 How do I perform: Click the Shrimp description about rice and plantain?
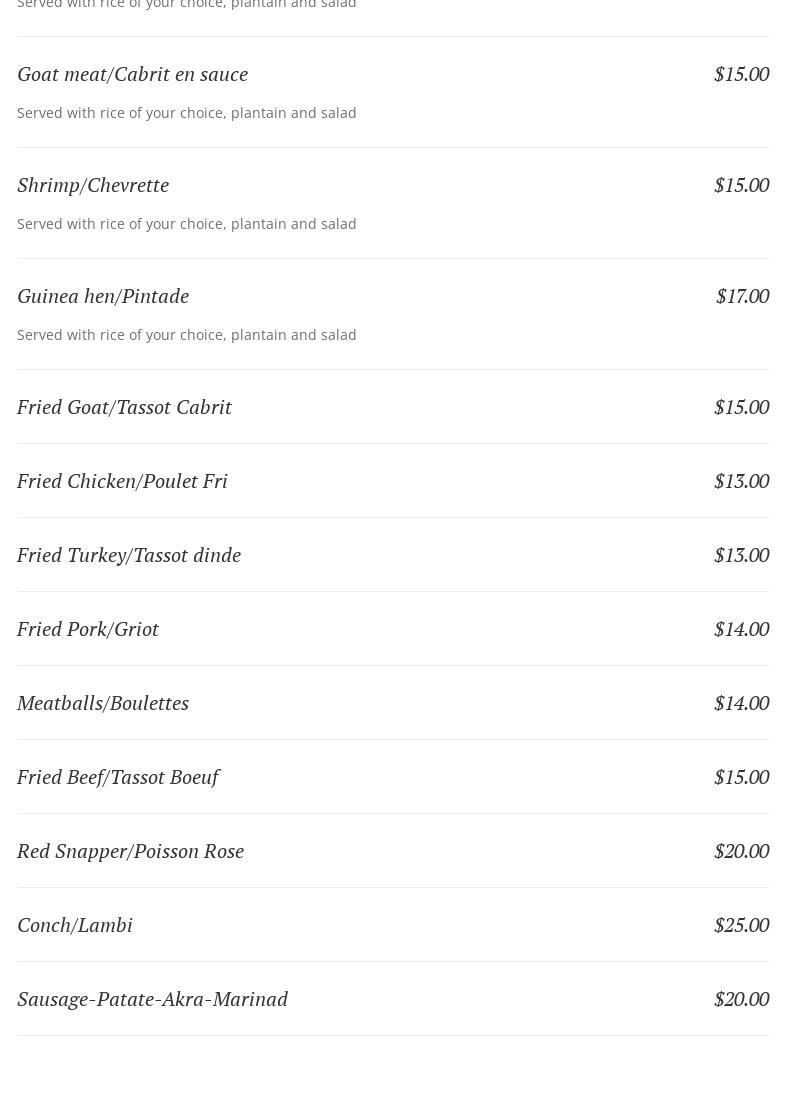coord(187,224)
